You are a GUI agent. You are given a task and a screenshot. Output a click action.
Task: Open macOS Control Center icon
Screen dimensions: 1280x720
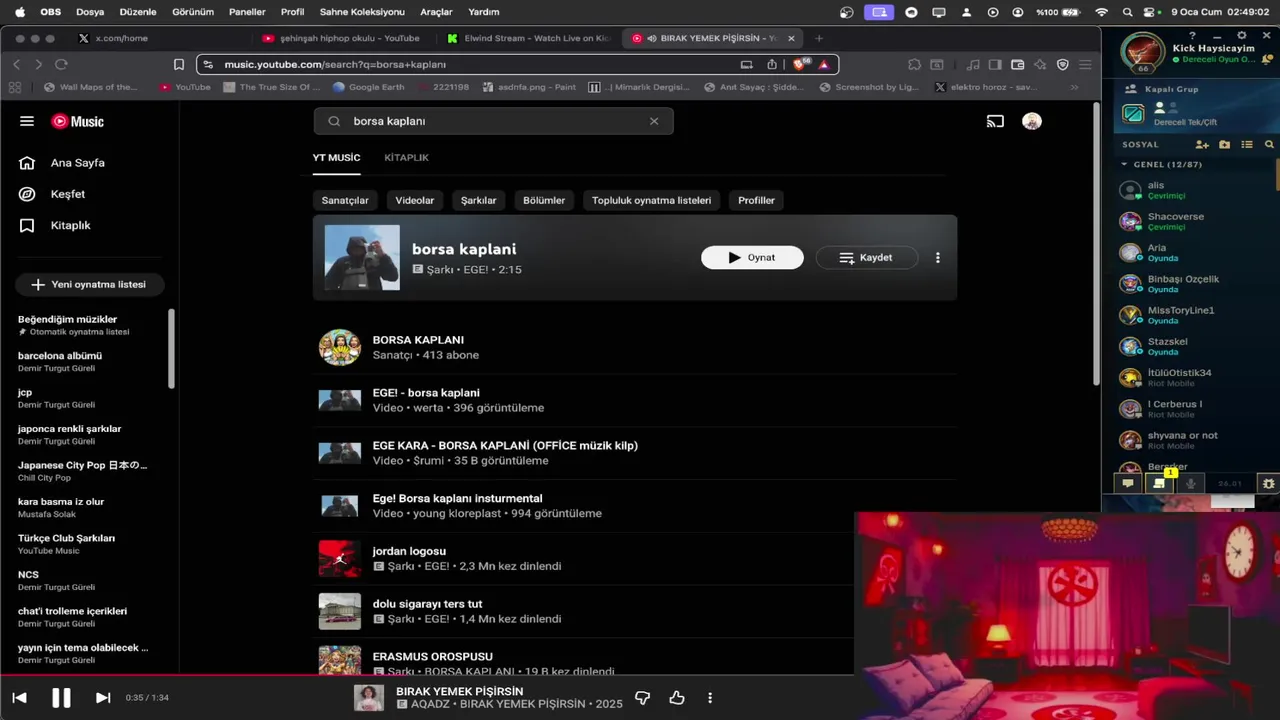pyautogui.click(x=1149, y=12)
